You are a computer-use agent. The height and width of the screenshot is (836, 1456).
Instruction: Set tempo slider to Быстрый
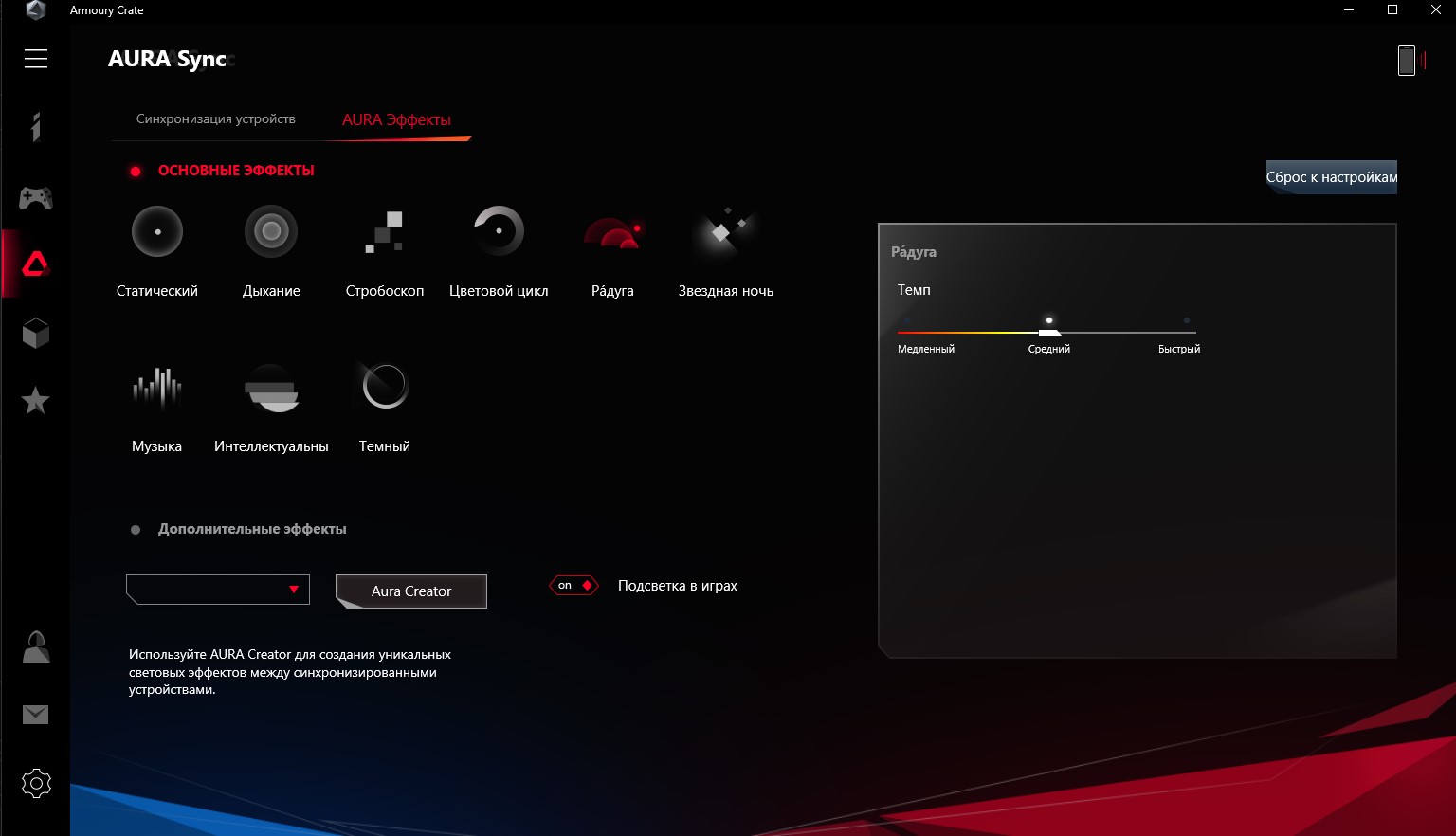pyautogui.click(x=1186, y=320)
